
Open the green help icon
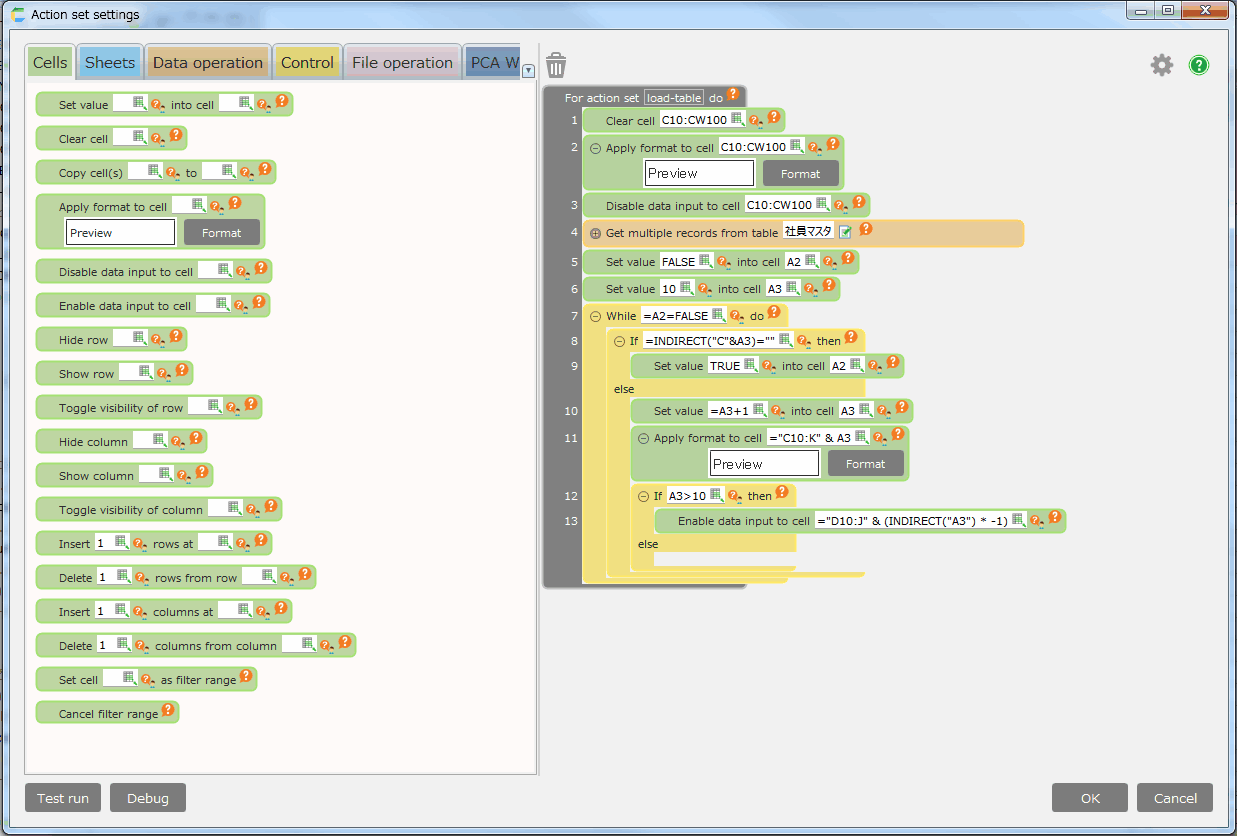tap(1198, 65)
